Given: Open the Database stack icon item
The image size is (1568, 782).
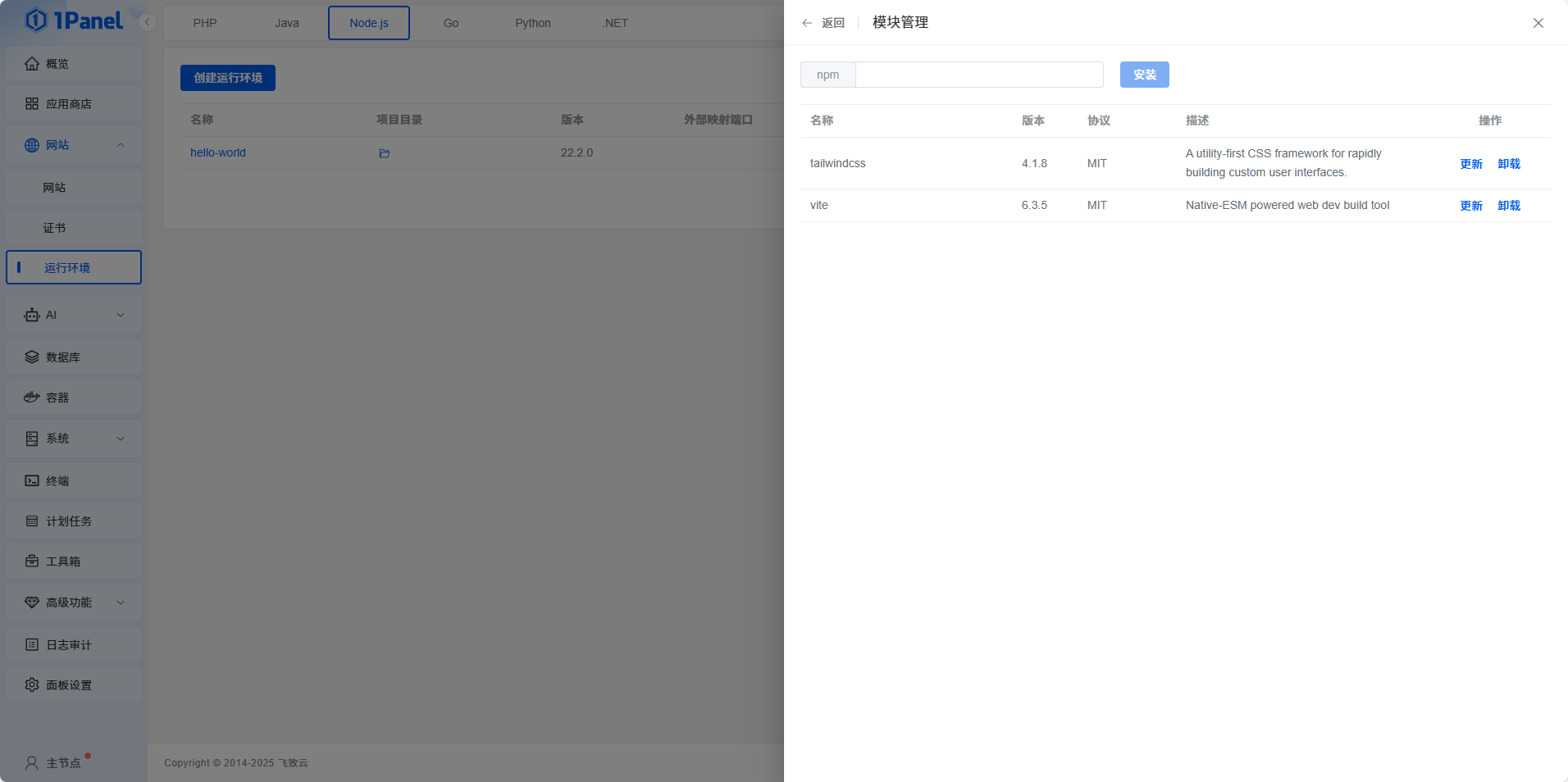Looking at the screenshot, I should 32,357.
